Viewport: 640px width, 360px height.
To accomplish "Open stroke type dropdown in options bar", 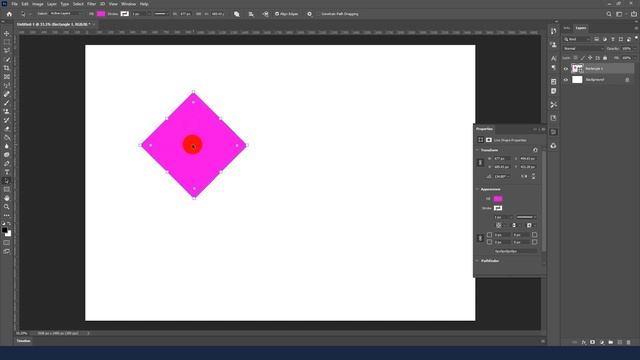I will coord(161,14).
